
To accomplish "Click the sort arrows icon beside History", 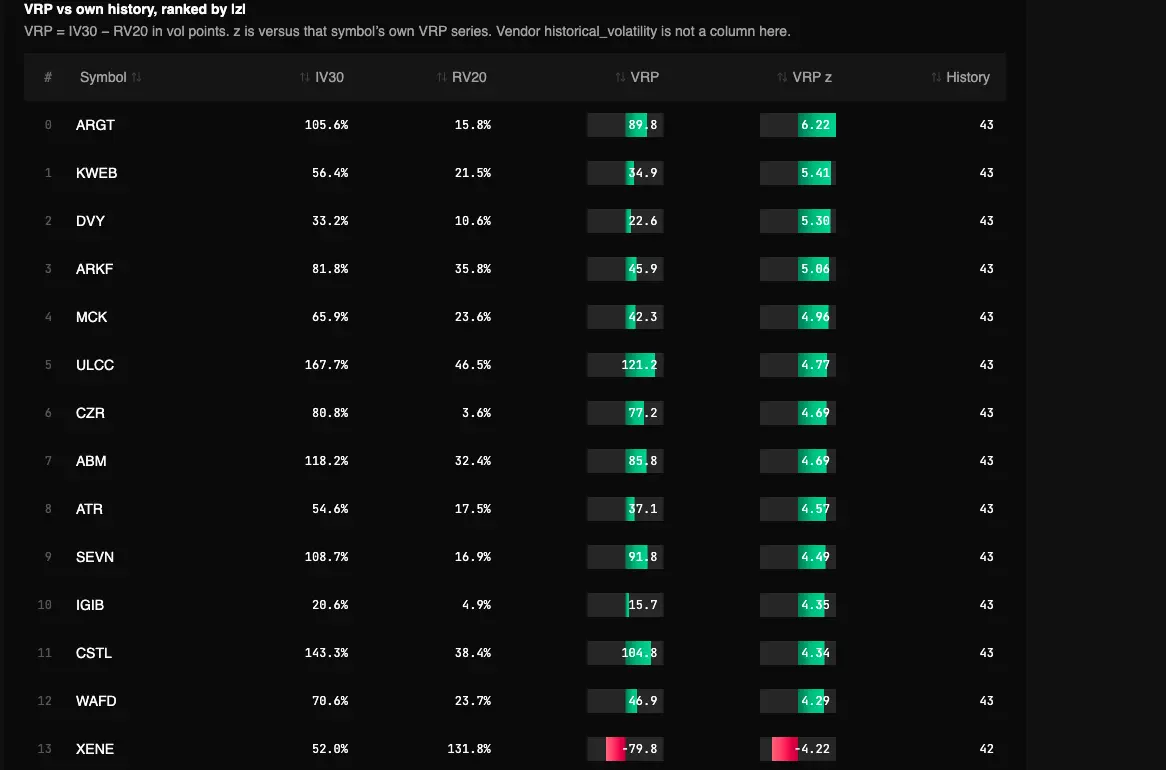I will (936, 77).
